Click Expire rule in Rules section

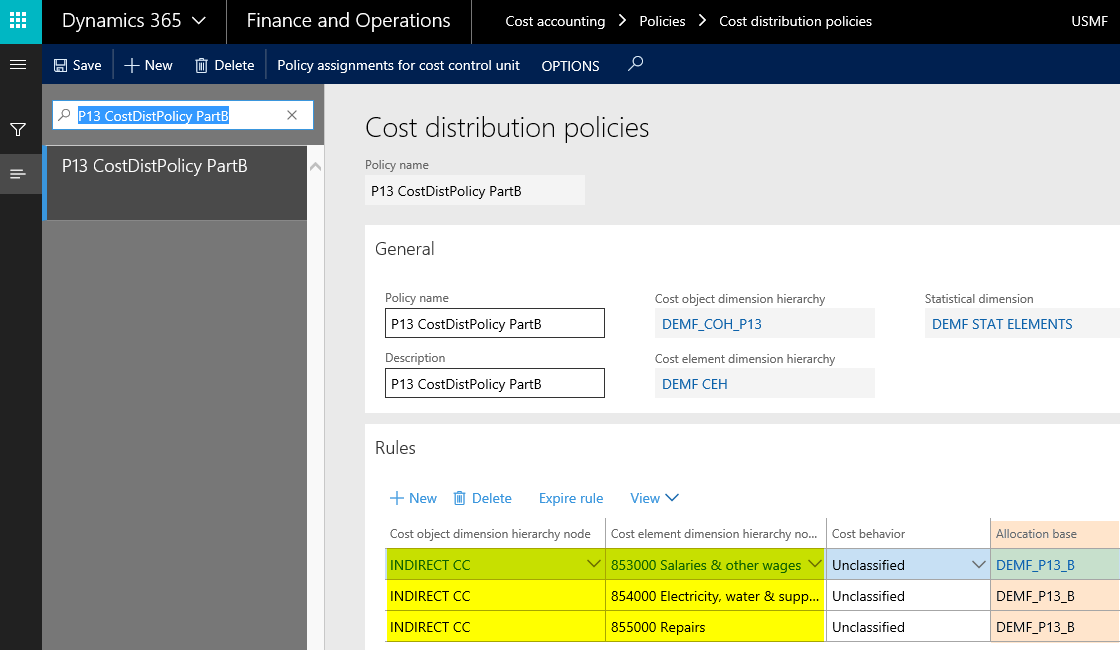[571, 498]
